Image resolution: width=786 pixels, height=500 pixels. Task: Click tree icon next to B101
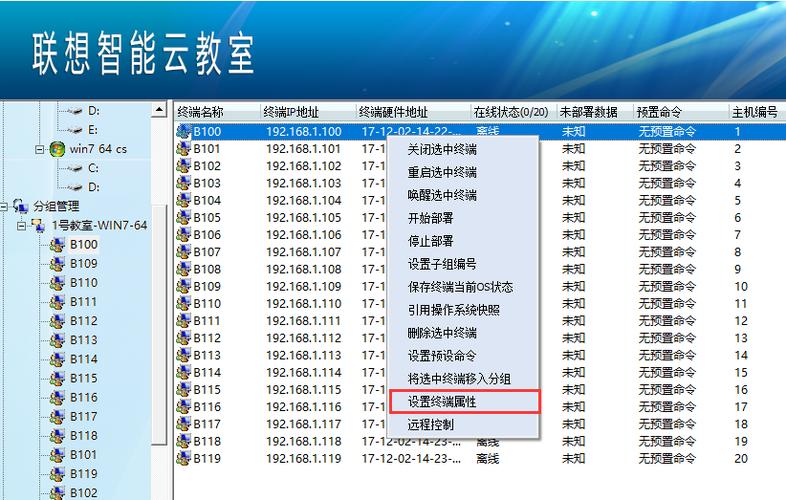(x=58, y=455)
